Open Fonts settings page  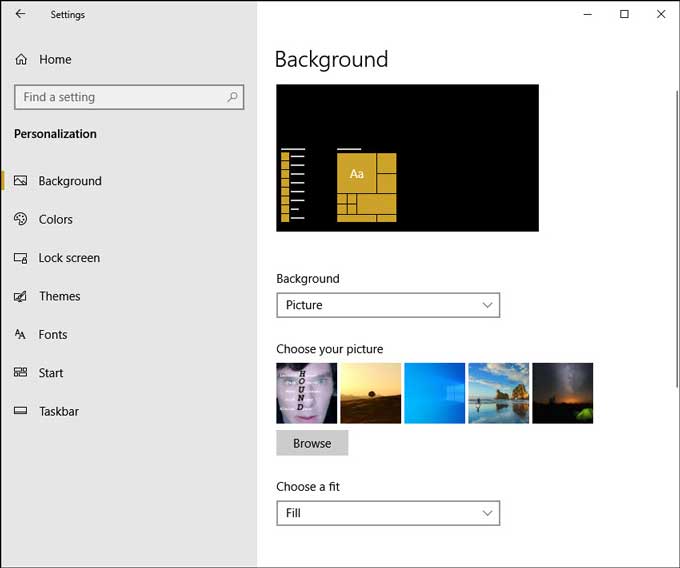point(129,334)
